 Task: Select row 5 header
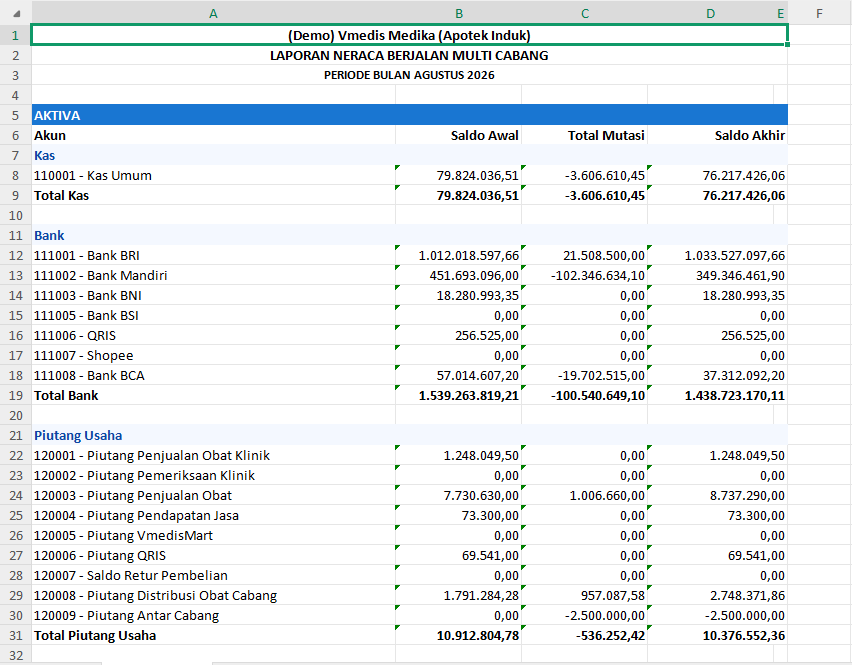point(15,115)
